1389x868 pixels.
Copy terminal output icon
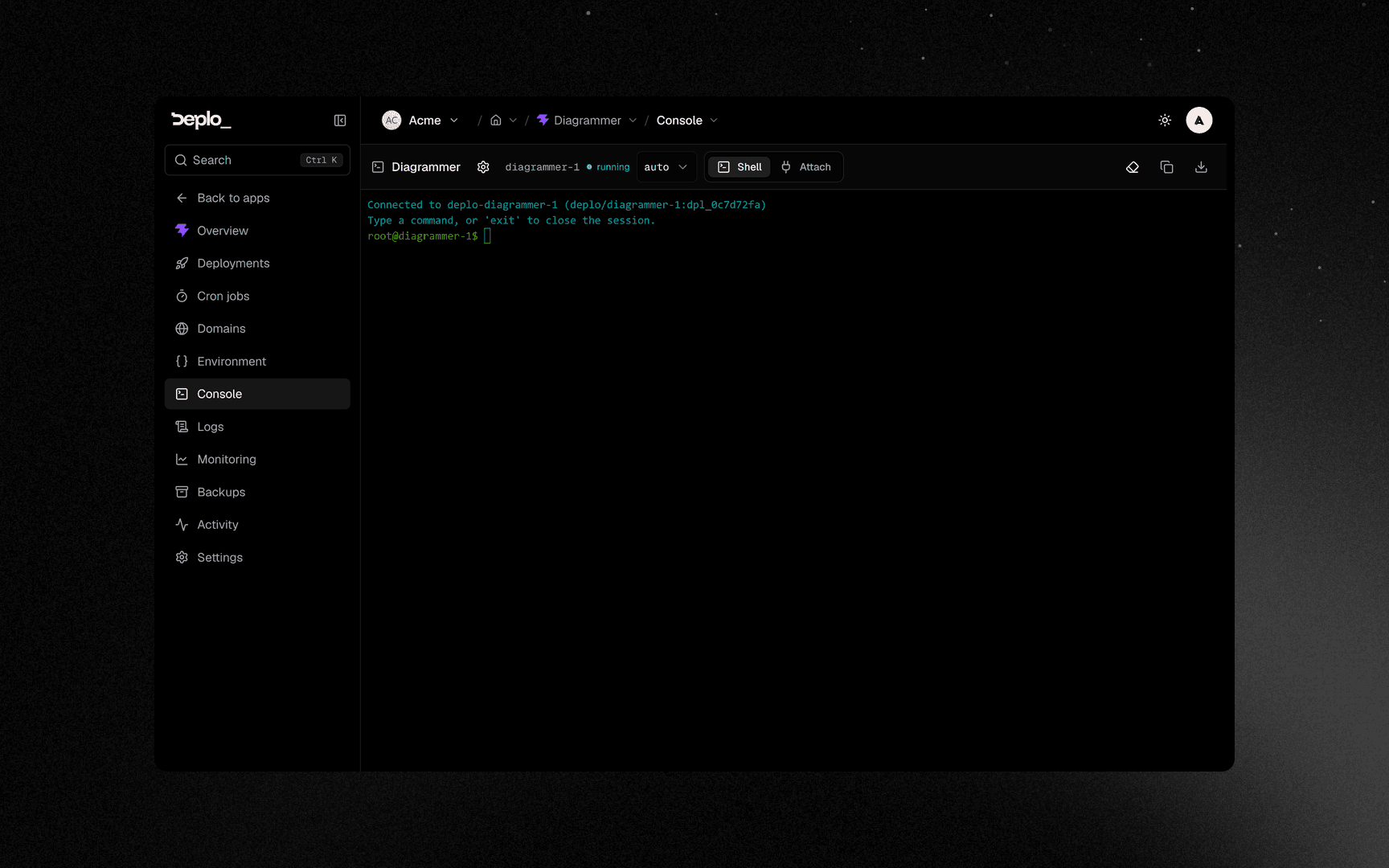tap(1167, 167)
